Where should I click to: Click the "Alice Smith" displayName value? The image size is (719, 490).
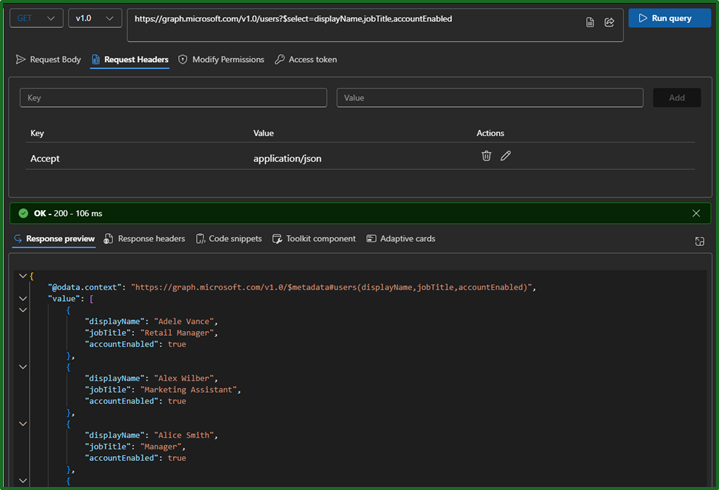click(x=184, y=435)
